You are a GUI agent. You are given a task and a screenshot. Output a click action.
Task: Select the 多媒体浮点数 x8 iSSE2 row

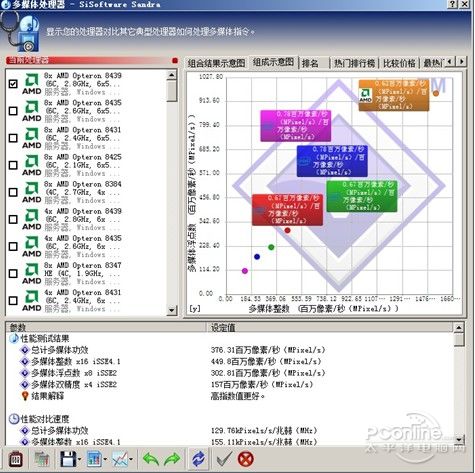coord(230,373)
